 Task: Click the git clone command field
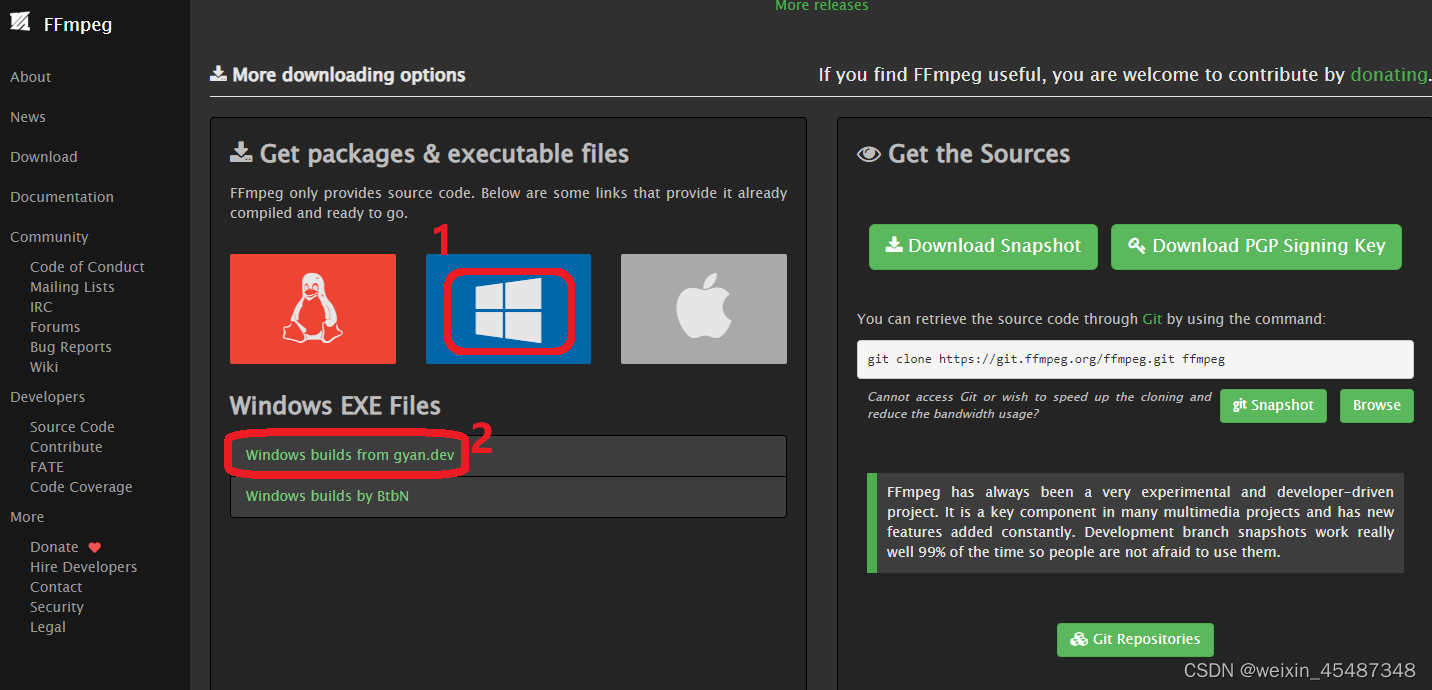click(x=1135, y=359)
